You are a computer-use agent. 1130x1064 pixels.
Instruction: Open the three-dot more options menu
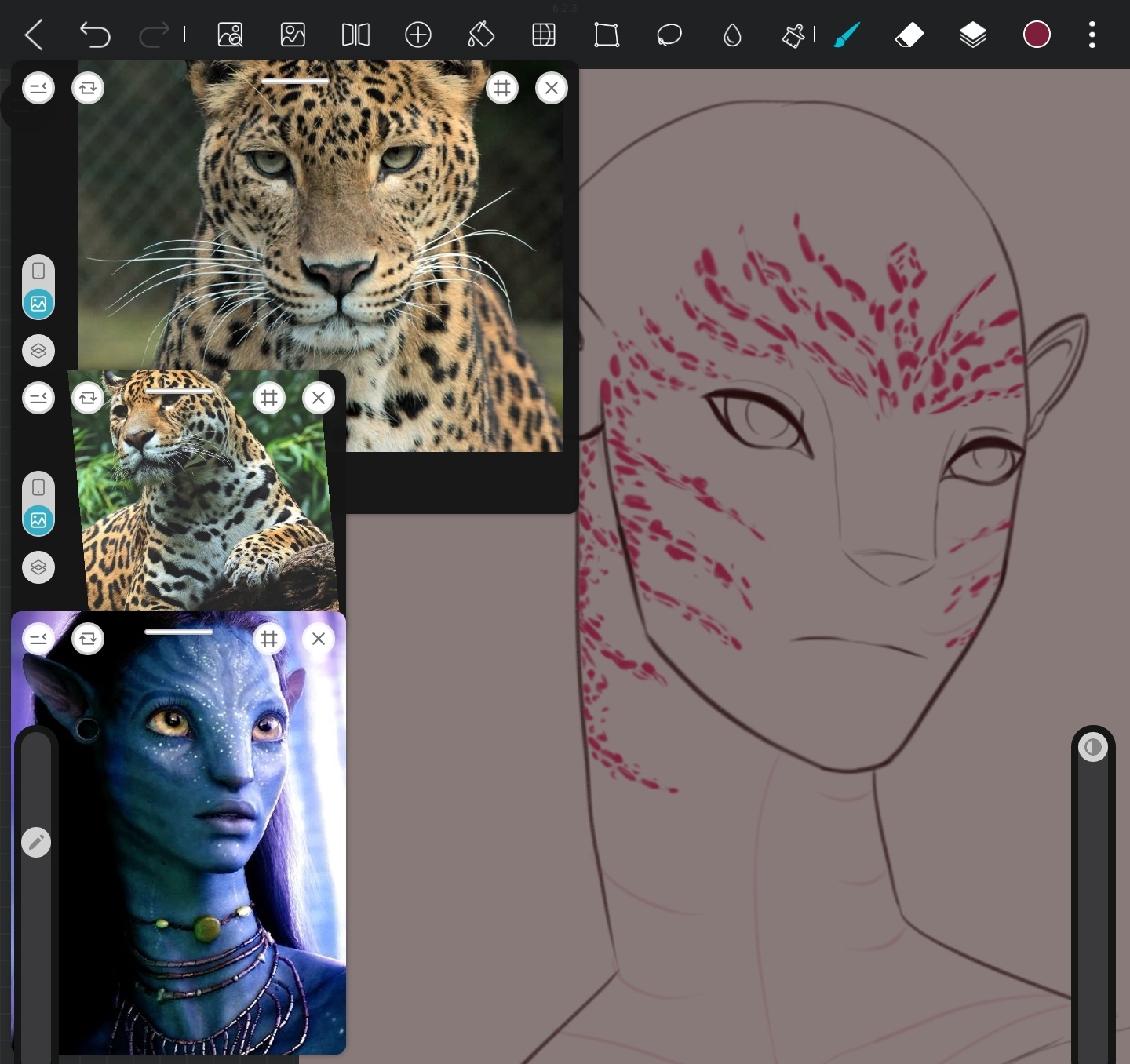(x=1092, y=35)
